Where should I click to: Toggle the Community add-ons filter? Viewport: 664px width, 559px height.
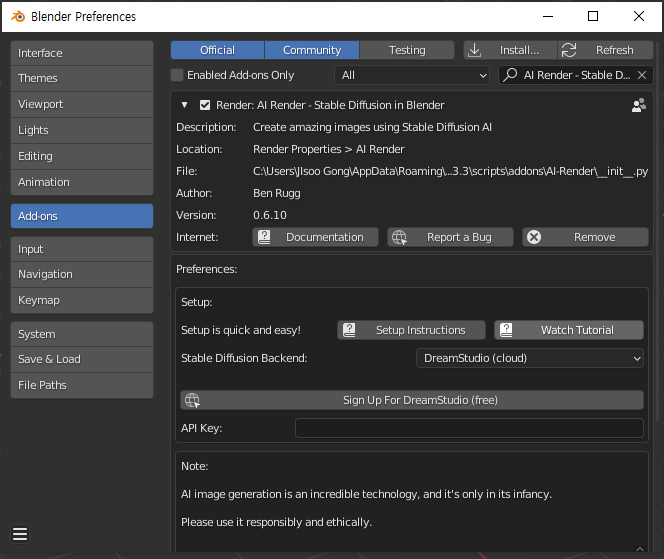tap(312, 50)
